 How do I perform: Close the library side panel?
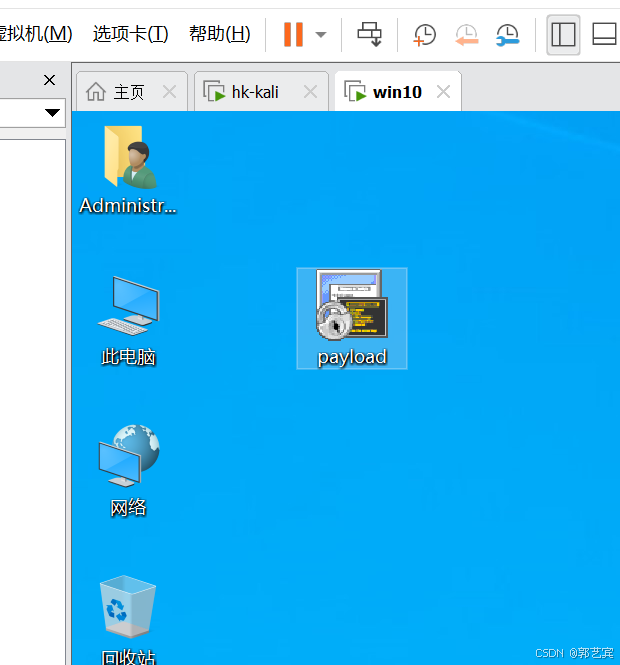(49, 80)
